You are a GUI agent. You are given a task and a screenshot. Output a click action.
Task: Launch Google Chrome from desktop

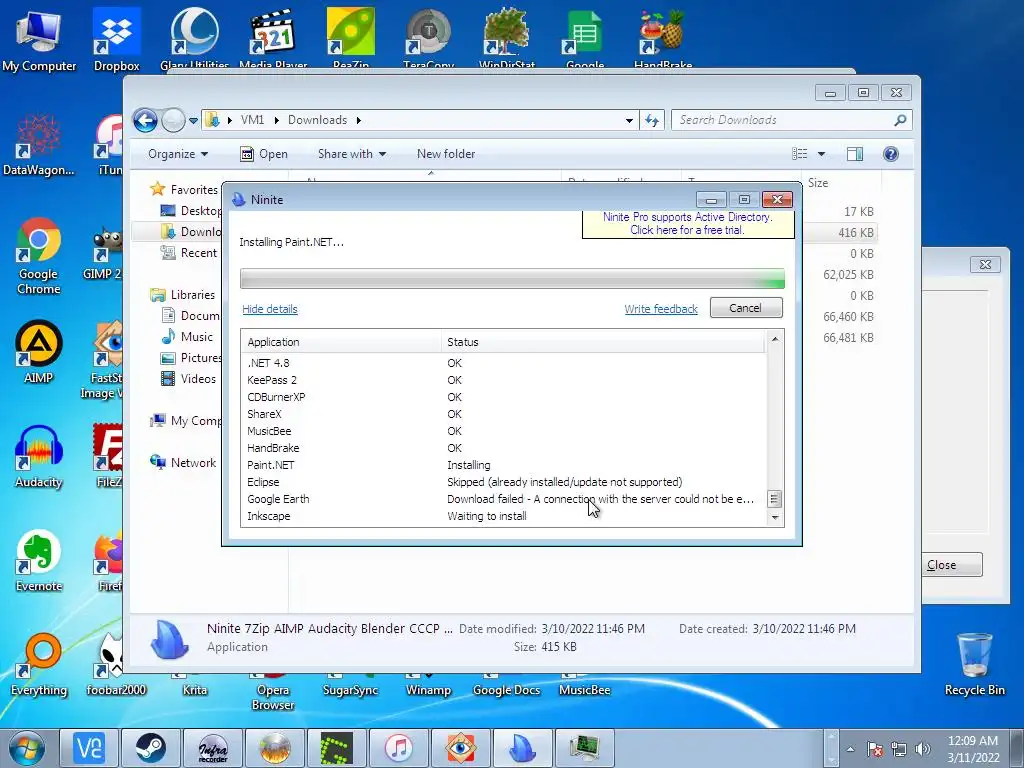pos(39,256)
